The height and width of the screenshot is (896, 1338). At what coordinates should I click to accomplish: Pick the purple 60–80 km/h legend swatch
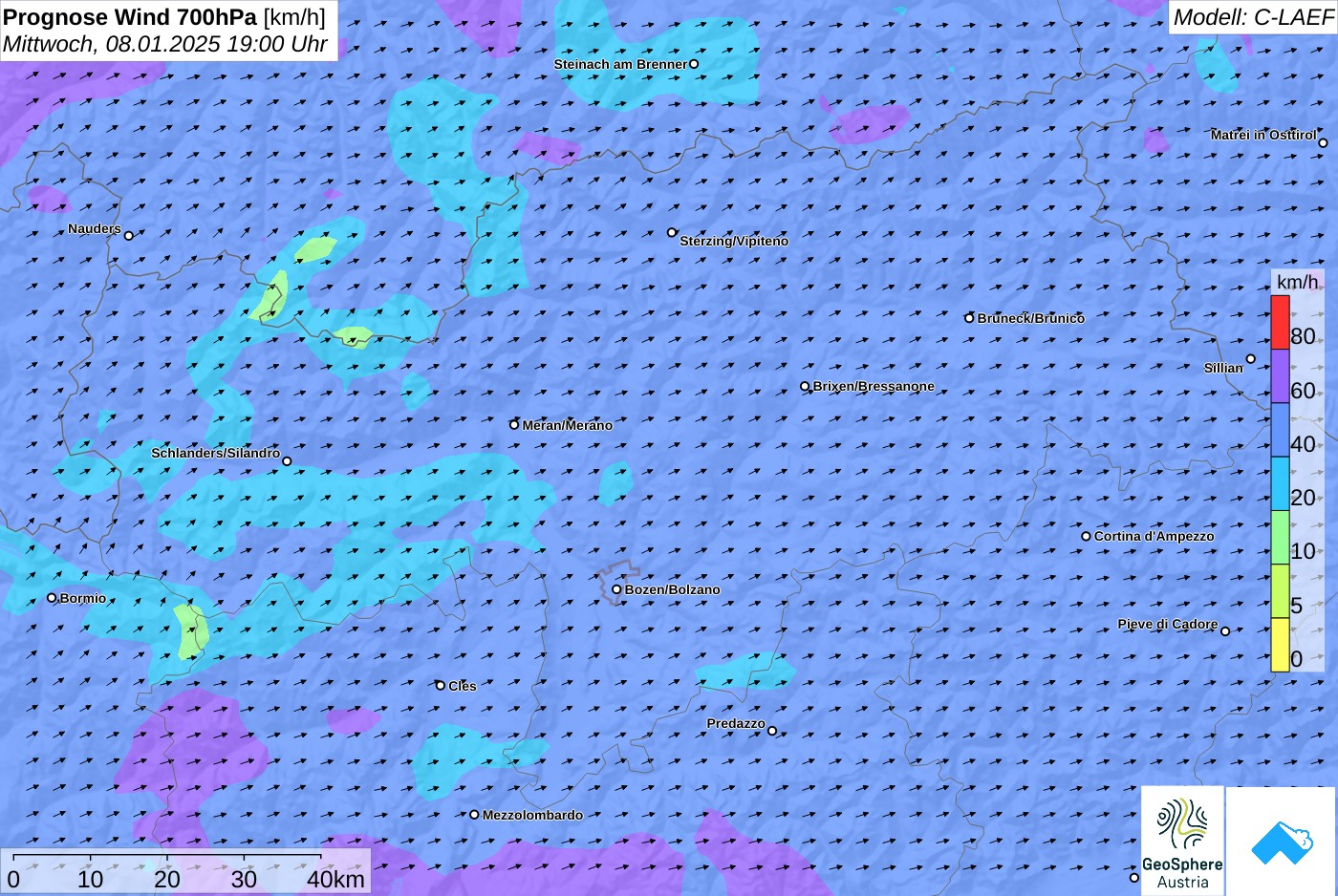tap(1280, 376)
